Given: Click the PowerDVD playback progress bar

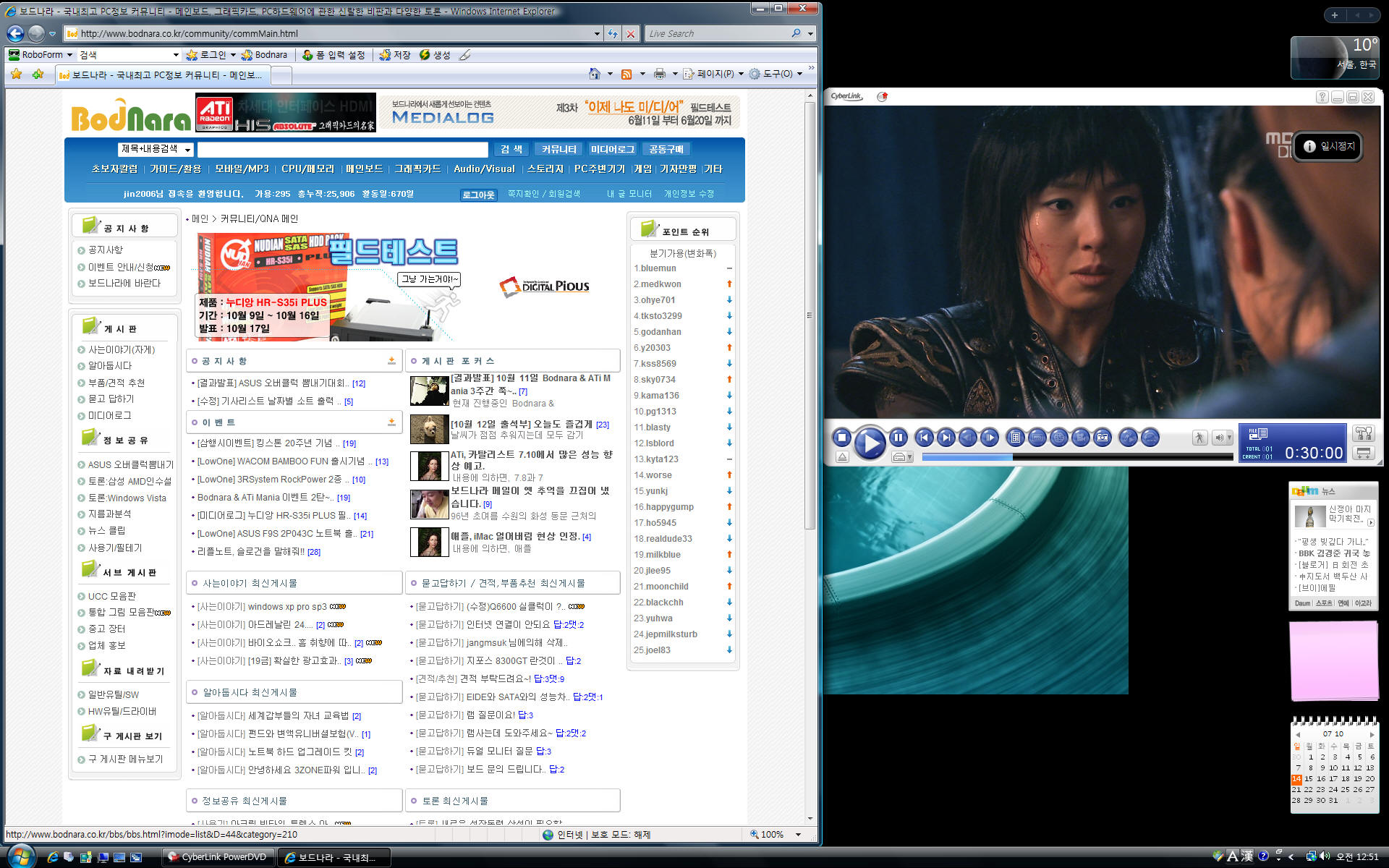Looking at the screenshot, I should [x=1077, y=457].
